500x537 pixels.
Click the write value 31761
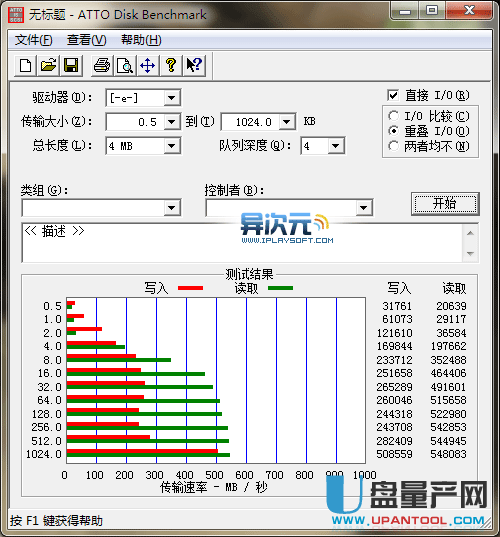tap(397, 306)
